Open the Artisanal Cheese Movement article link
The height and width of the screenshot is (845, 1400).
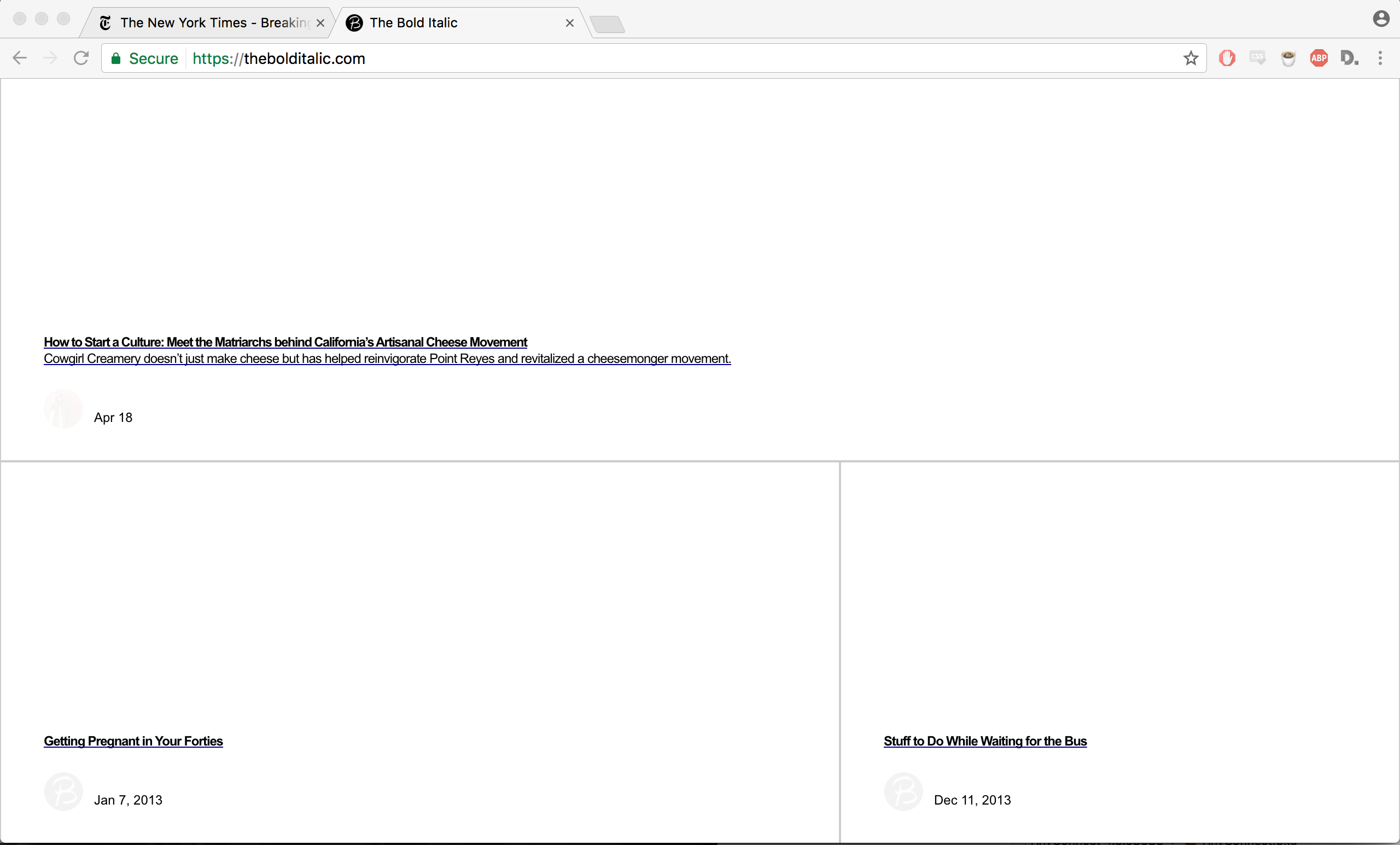[285, 342]
